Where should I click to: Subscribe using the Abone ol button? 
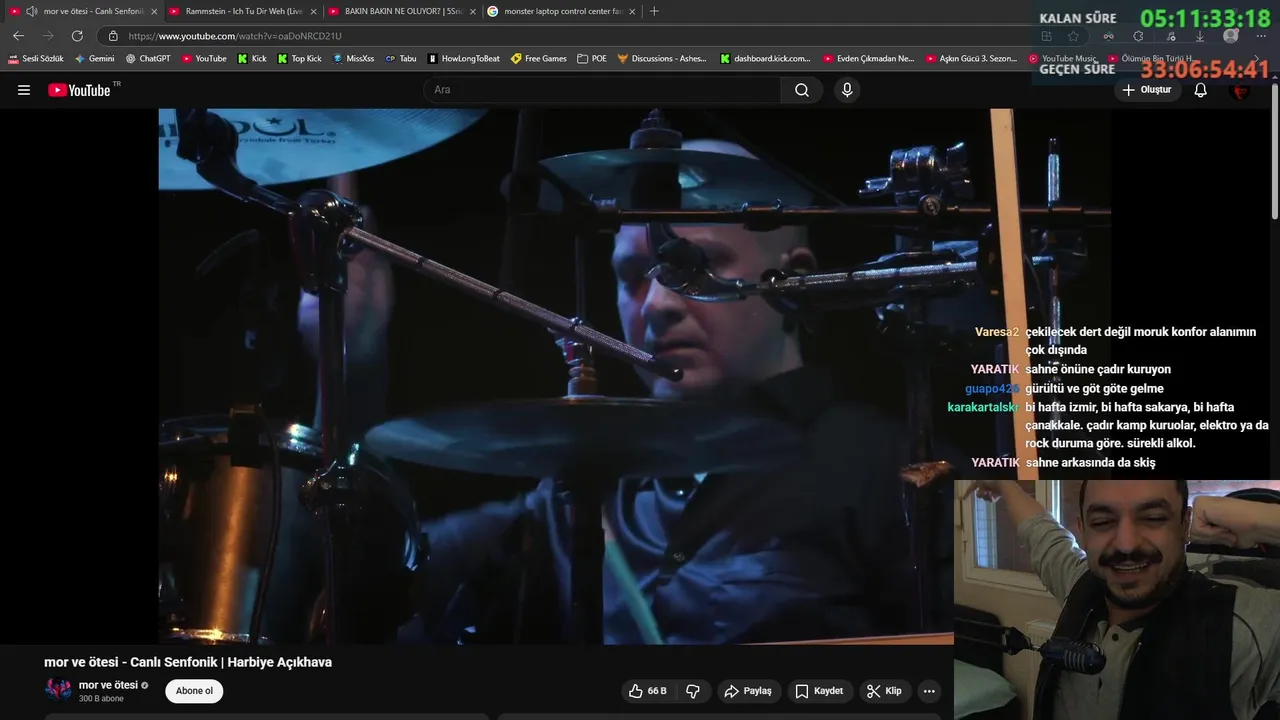[x=194, y=691]
